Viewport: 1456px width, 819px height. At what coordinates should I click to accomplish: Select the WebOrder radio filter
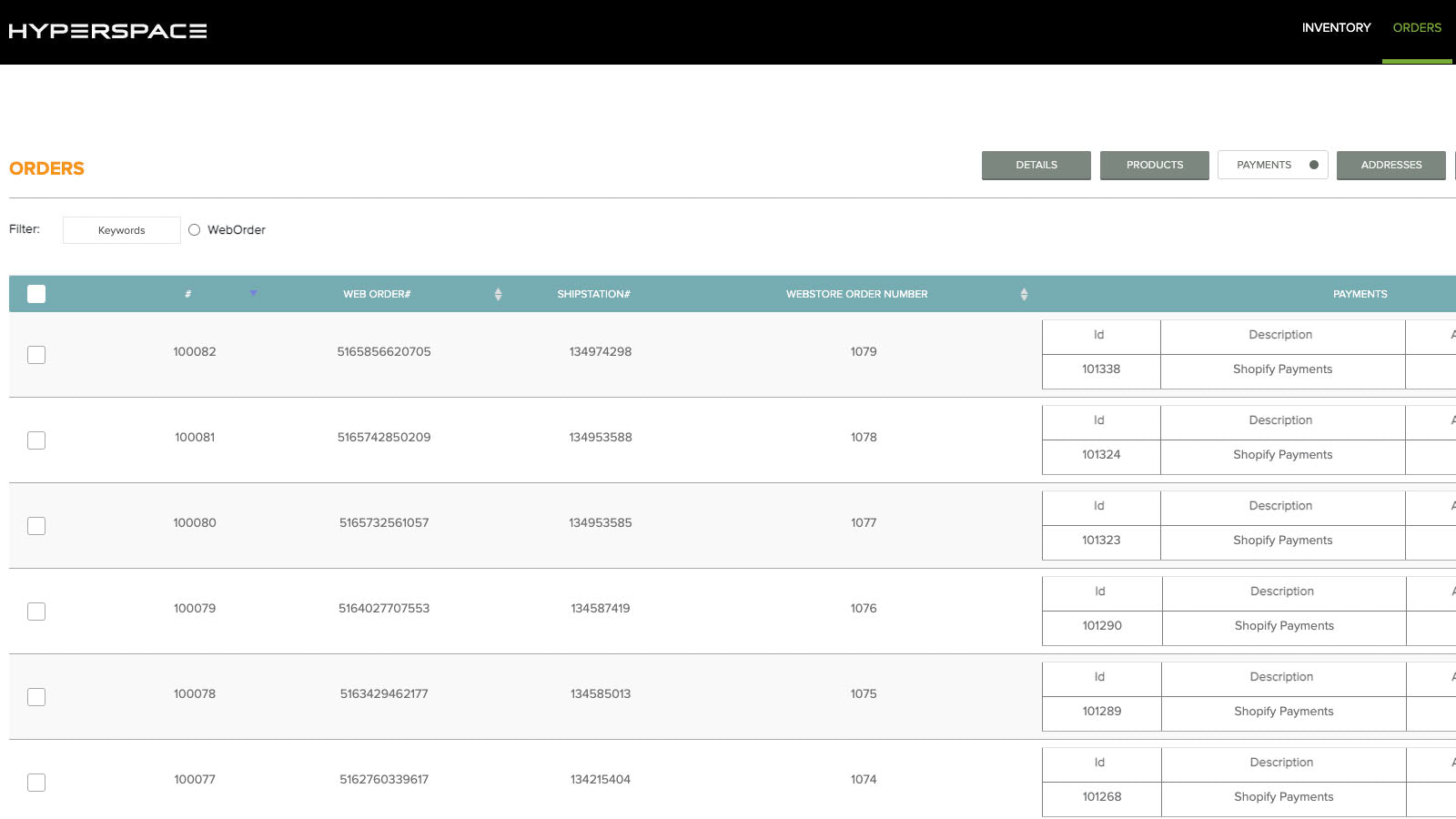[194, 230]
